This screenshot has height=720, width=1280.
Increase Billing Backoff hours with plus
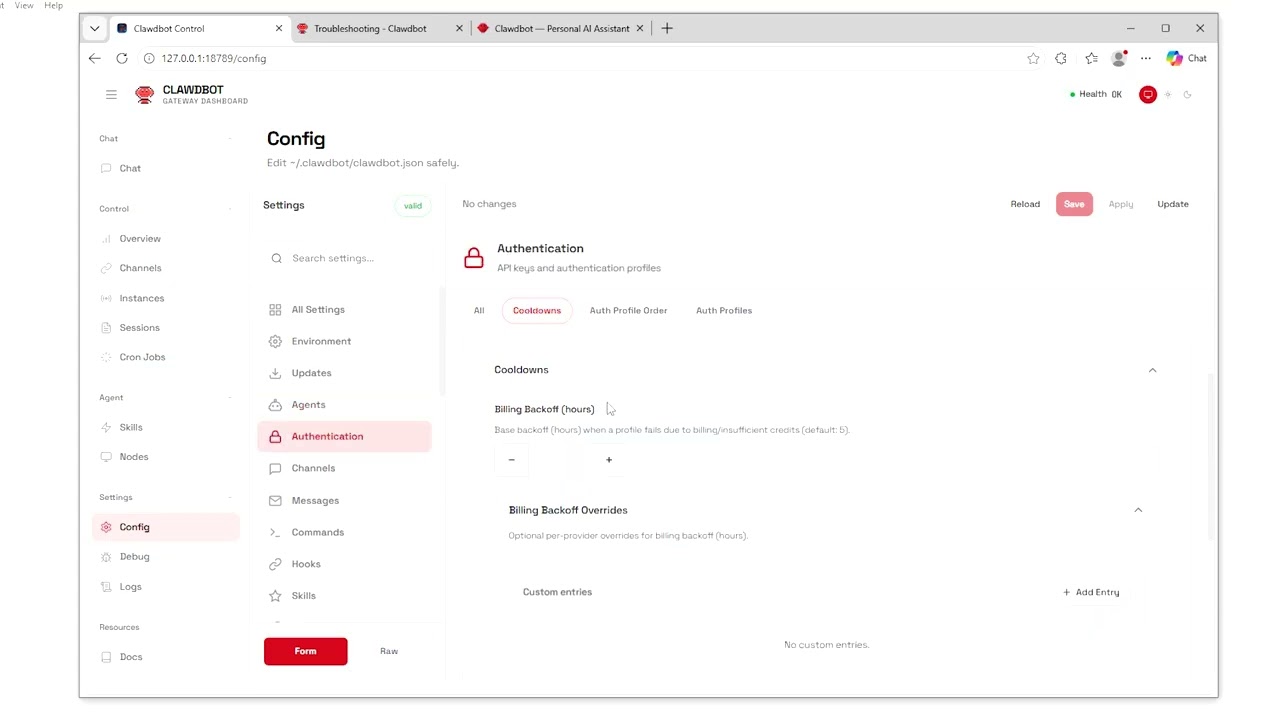609,460
